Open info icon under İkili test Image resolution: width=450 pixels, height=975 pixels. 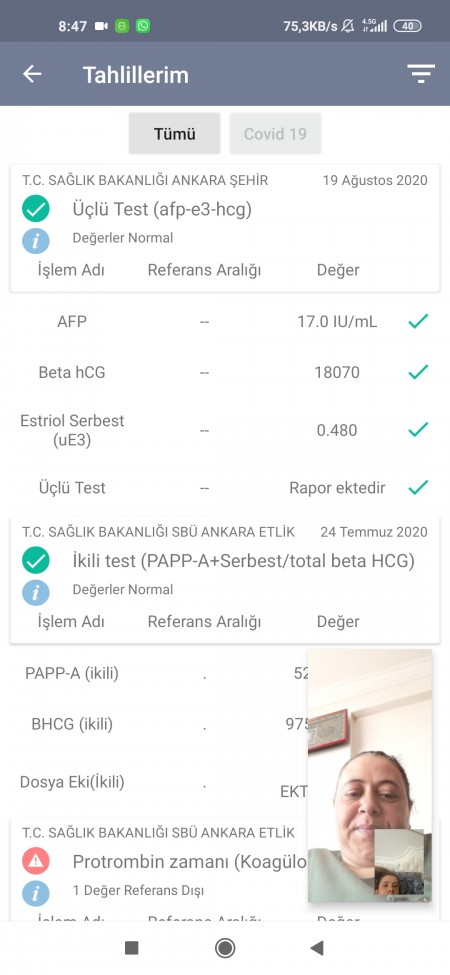pyautogui.click(x=35, y=591)
